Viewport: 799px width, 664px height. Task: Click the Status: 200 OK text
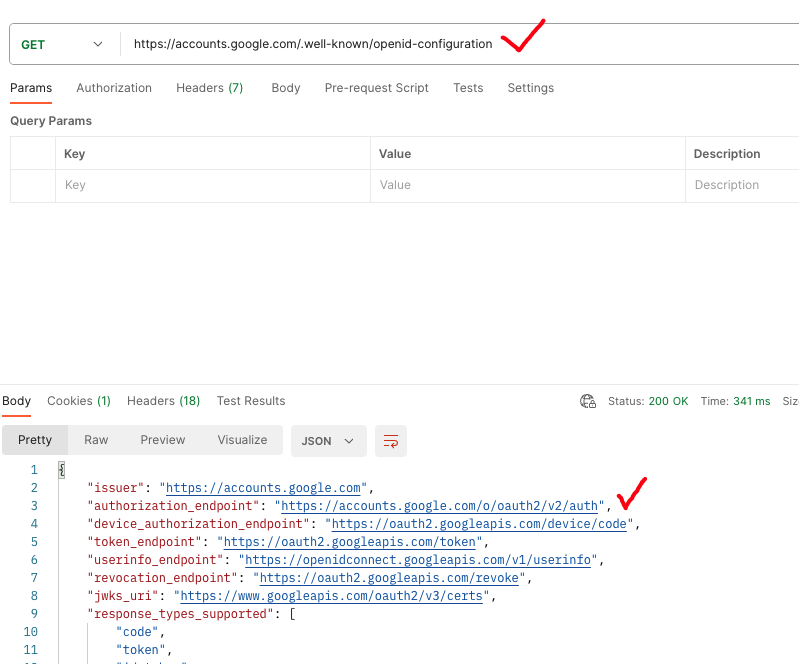click(648, 401)
